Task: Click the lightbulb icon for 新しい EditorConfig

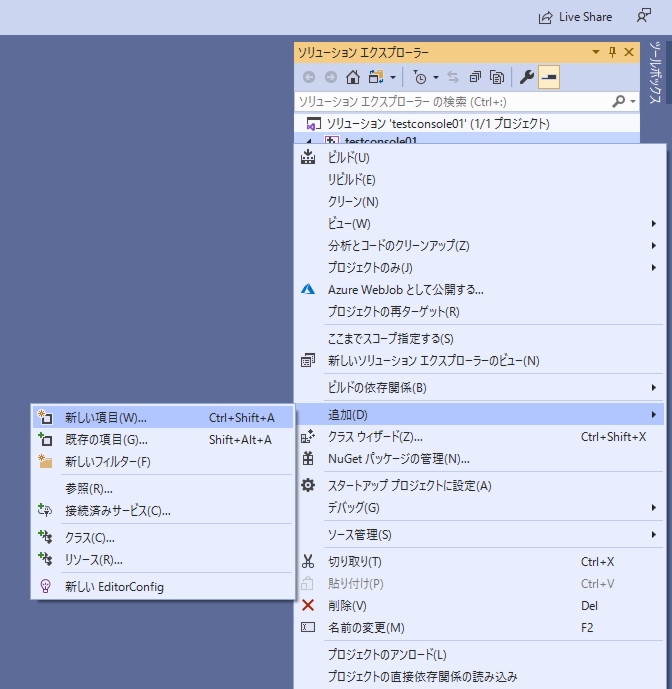Action: click(x=45, y=586)
